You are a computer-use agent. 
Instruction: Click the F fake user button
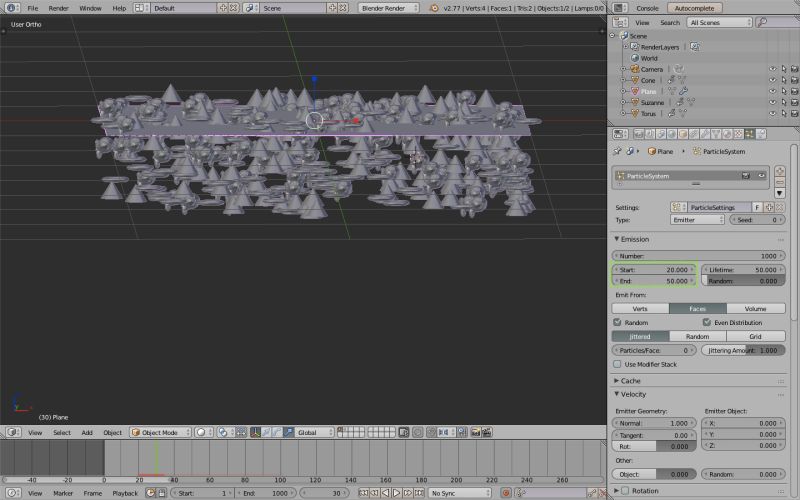click(x=757, y=208)
